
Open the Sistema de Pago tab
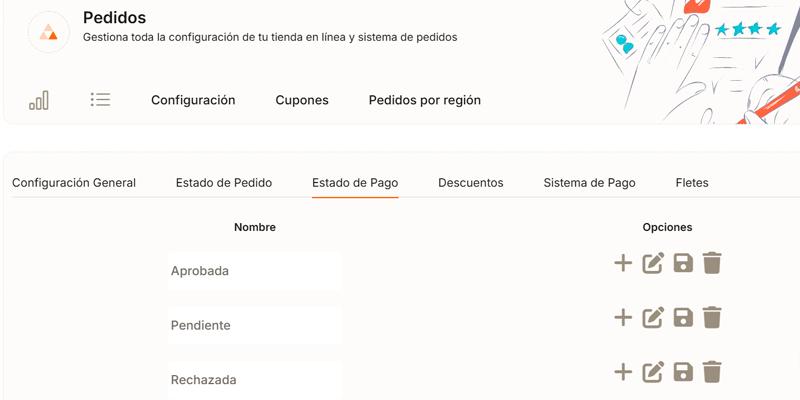[x=589, y=183]
